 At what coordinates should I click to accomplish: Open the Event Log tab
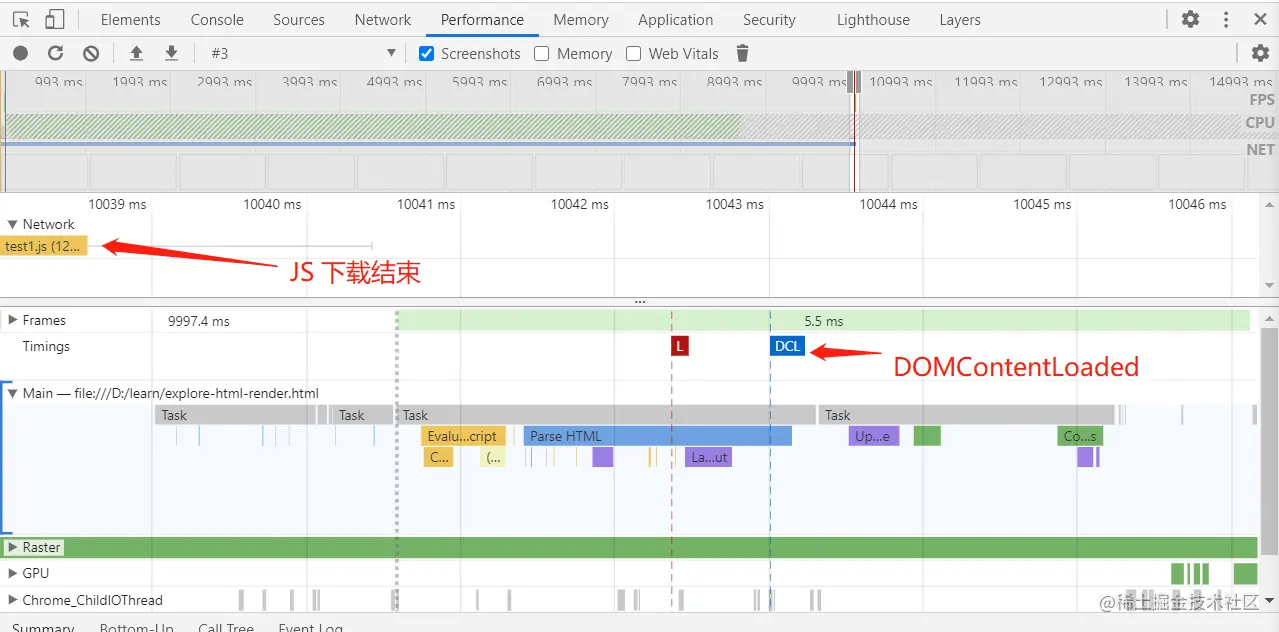click(x=310, y=627)
